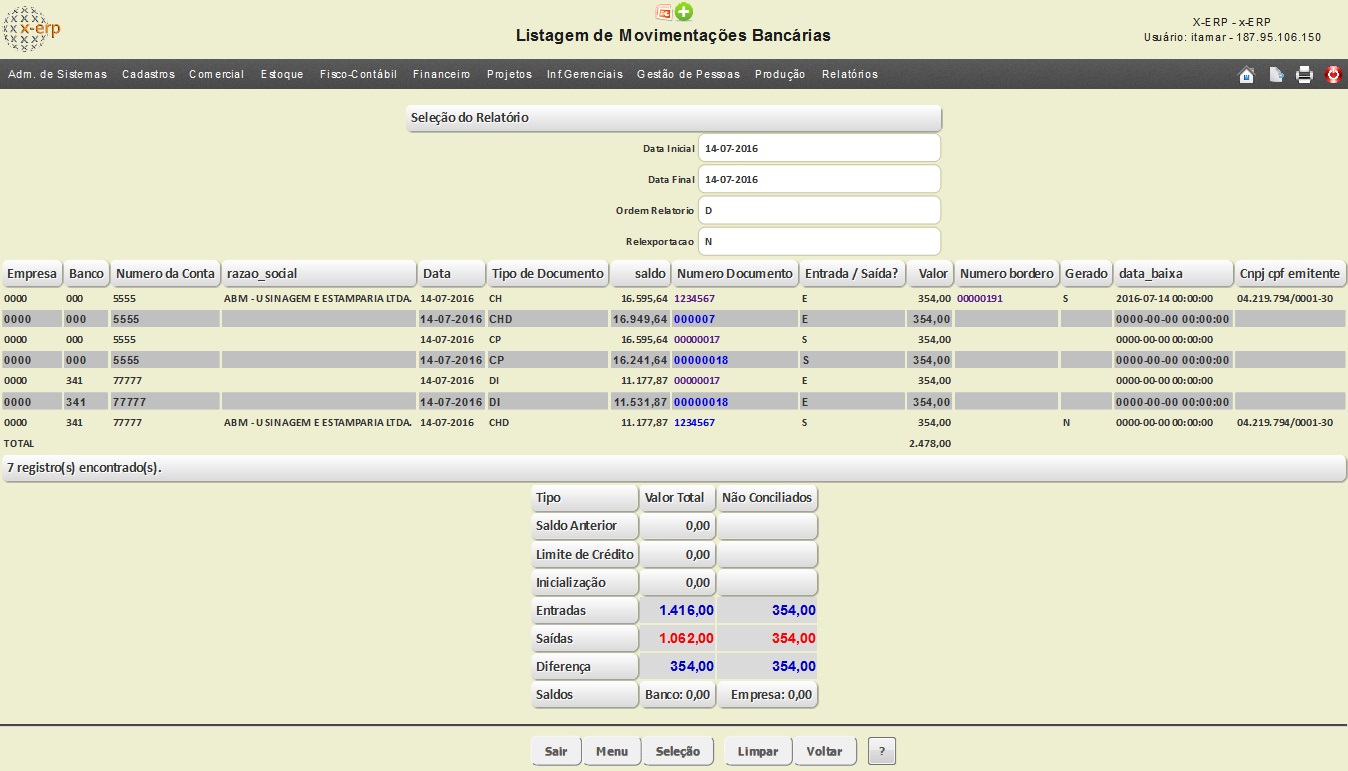Sort by the Gerado column header
The width and height of the screenshot is (1348, 771).
coord(1086,273)
